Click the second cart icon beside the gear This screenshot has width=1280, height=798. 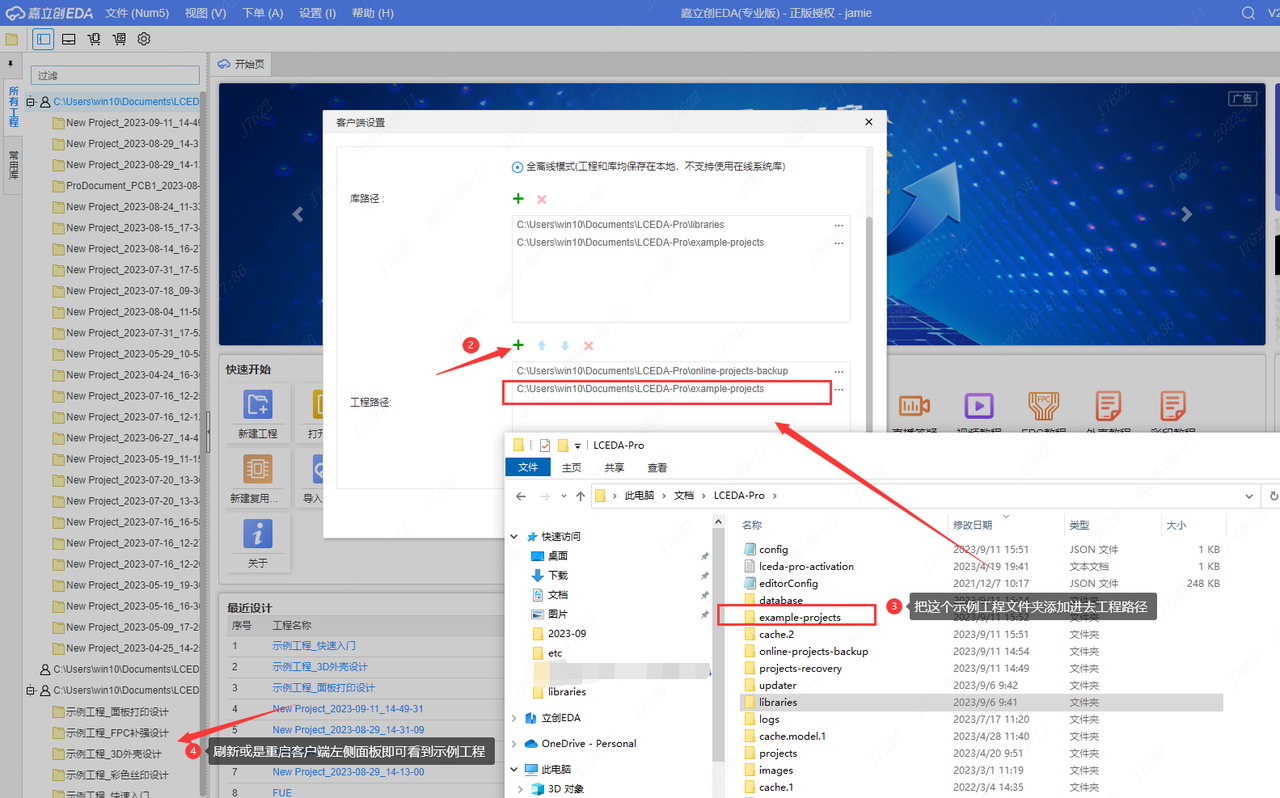tap(119, 39)
